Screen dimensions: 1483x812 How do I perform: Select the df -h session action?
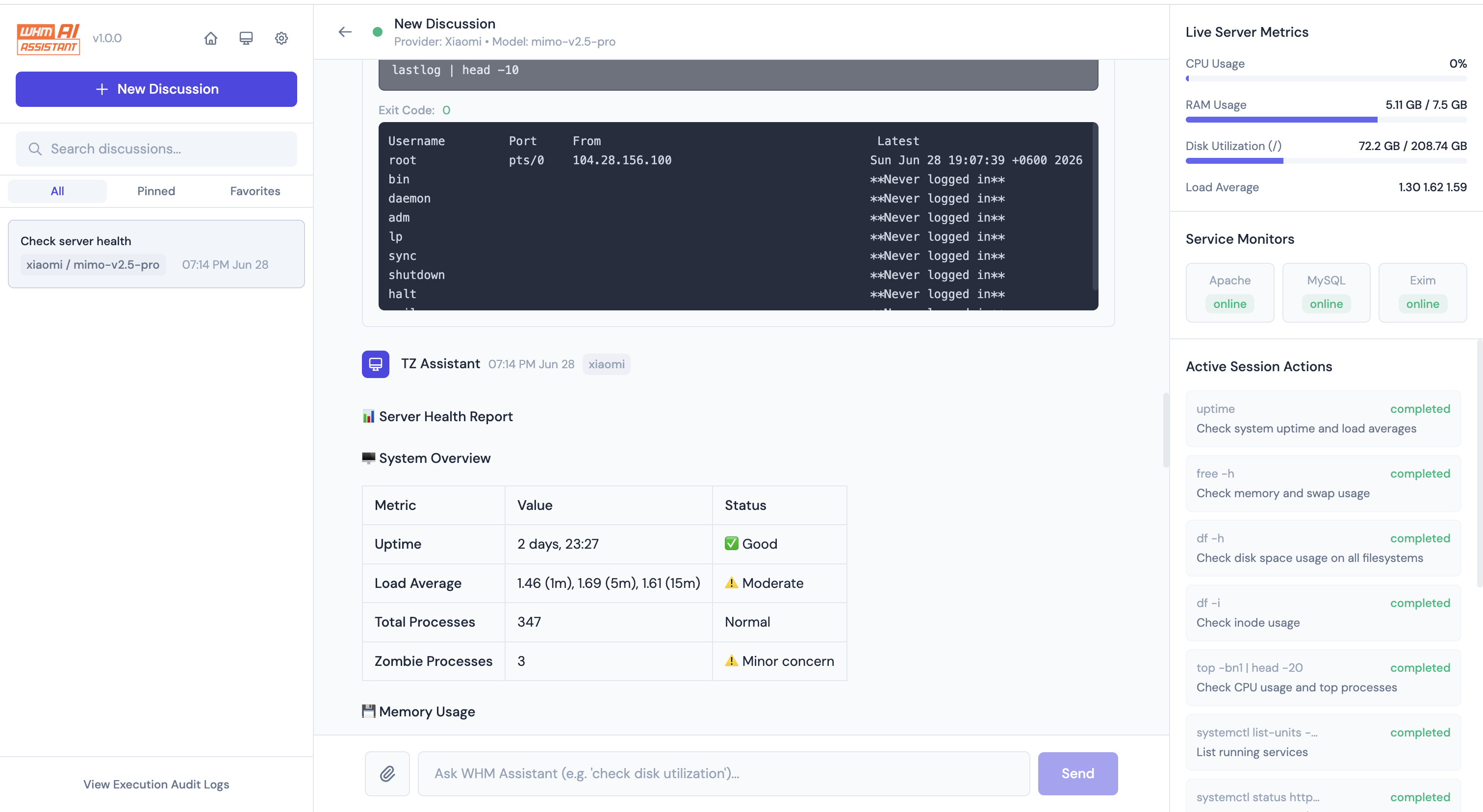1323,548
